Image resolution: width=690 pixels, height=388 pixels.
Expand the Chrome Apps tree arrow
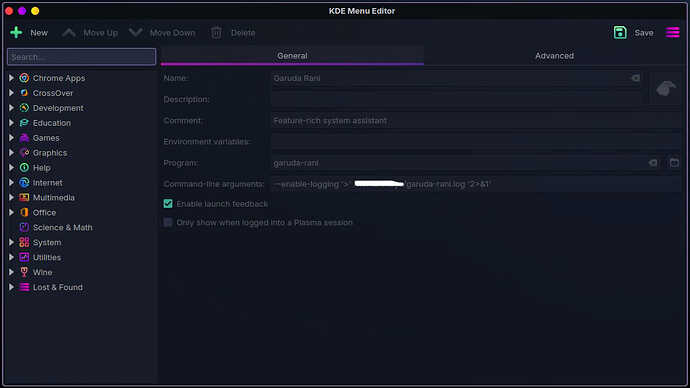point(11,78)
